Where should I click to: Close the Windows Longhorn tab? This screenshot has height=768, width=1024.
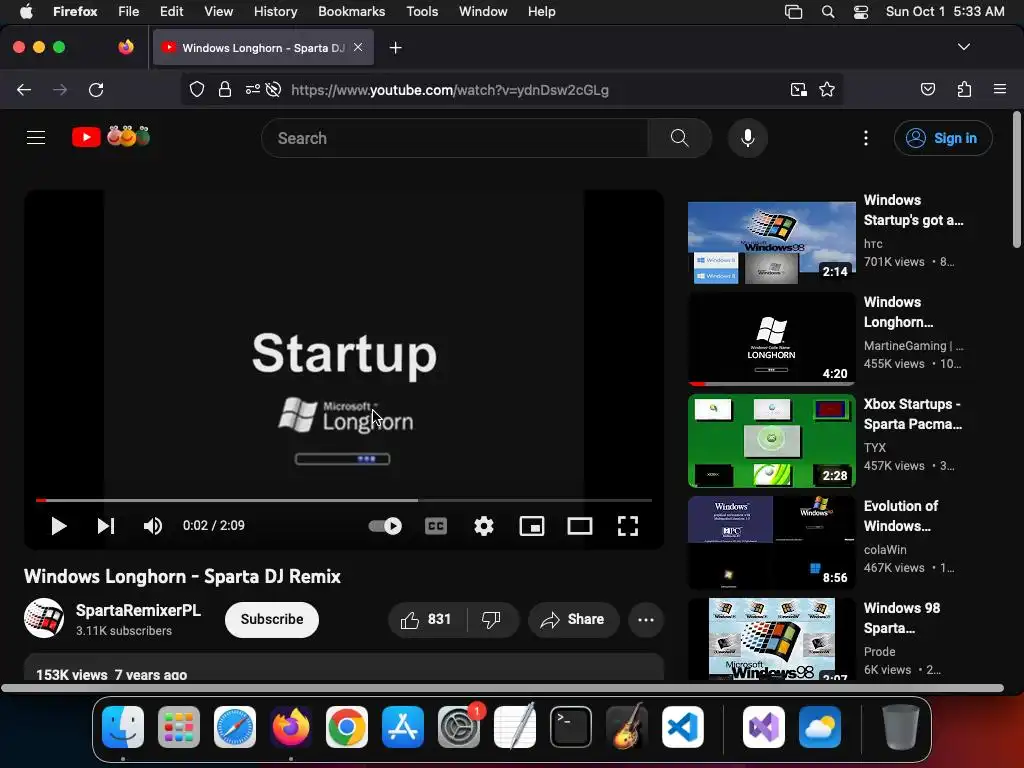tap(358, 48)
